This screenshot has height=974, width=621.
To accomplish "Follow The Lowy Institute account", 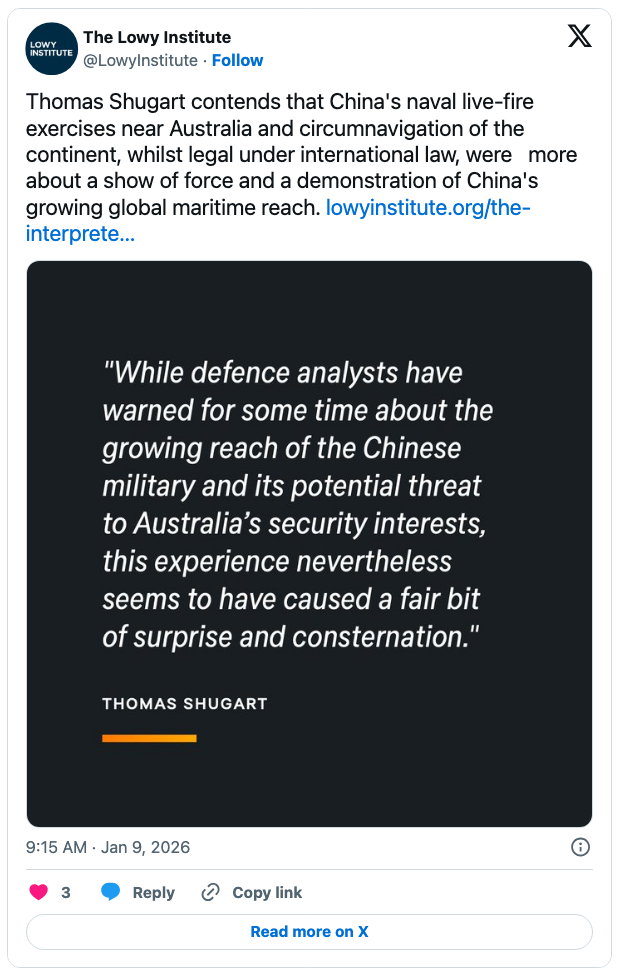I will (x=237, y=61).
